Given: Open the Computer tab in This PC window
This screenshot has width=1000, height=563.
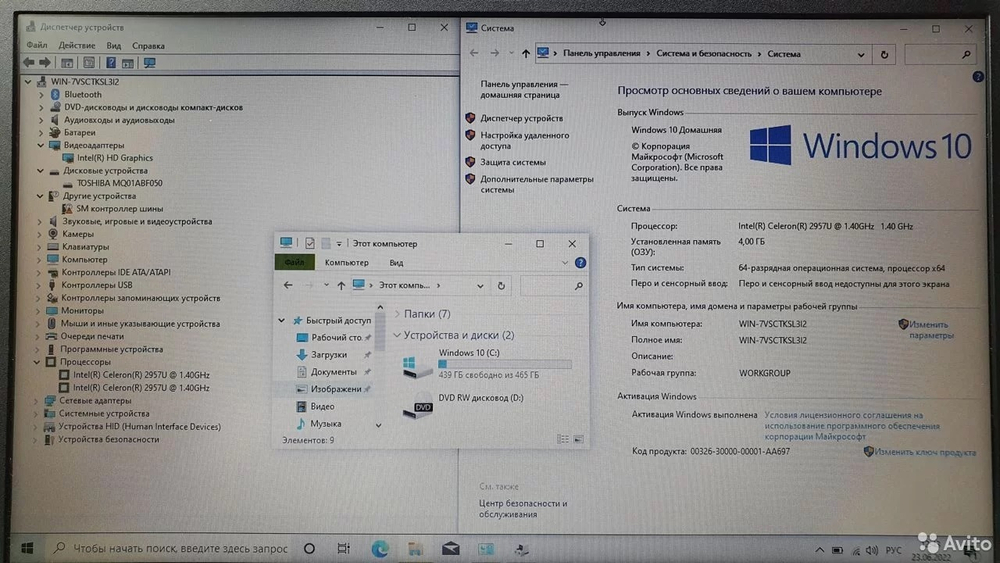Looking at the screenshot, I should tap(346, 262).
